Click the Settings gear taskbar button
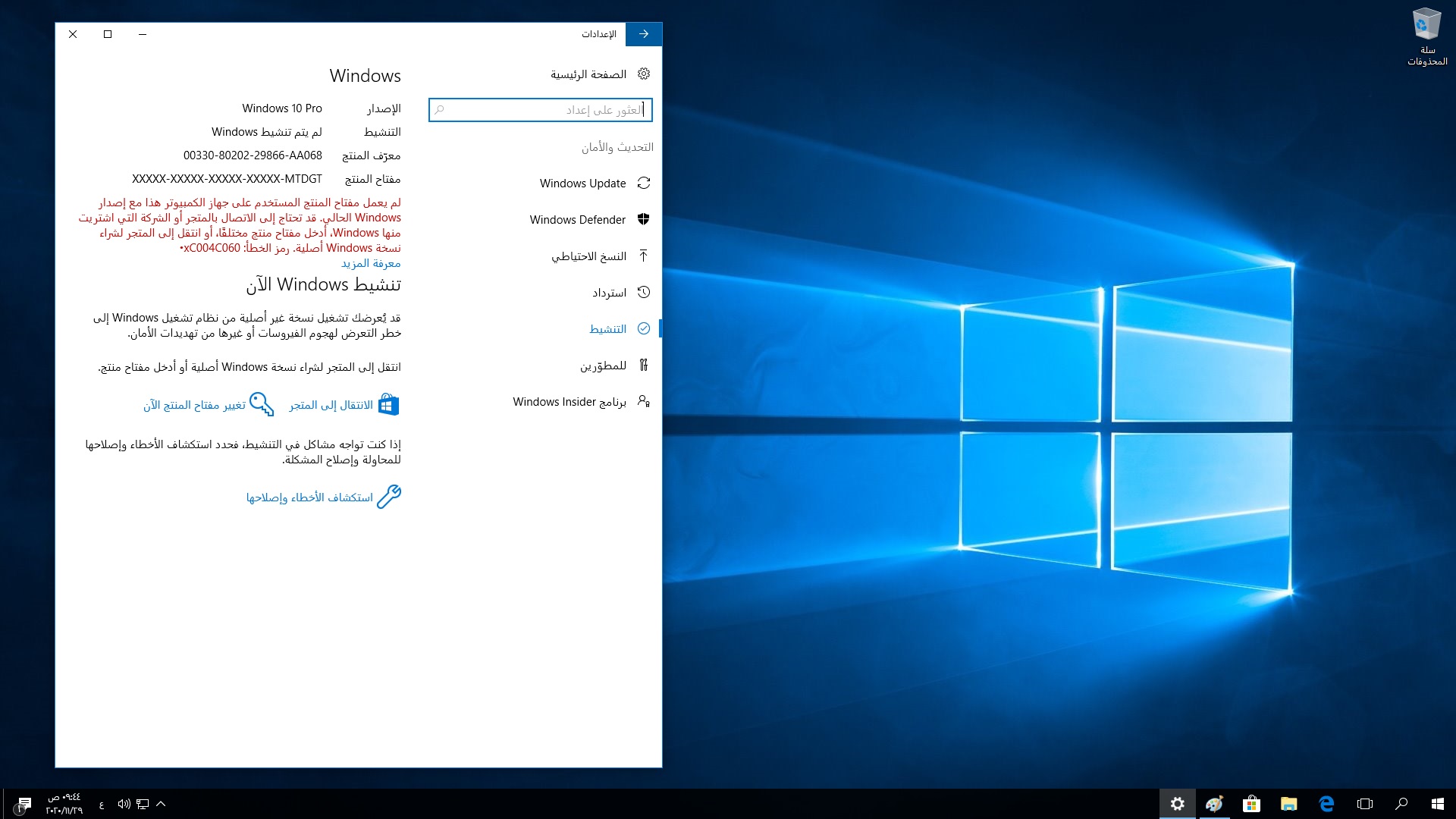1456x819 pixels. 1178,804
